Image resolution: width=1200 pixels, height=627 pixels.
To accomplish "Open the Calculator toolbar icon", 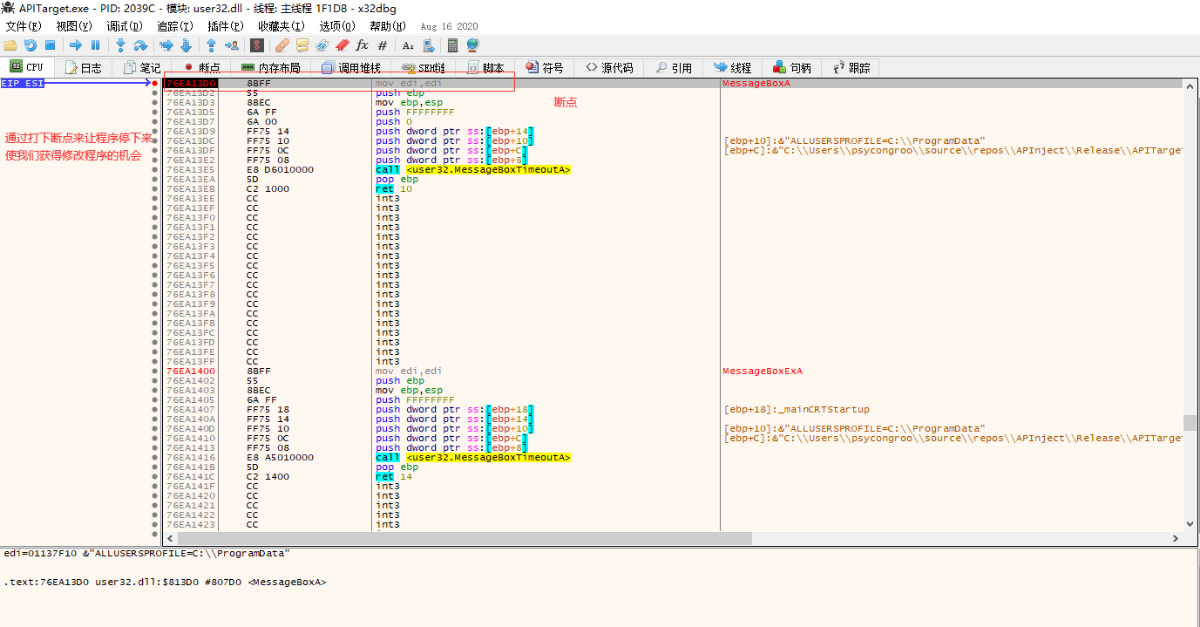I will pyautogui.click(x=453, y=45).
